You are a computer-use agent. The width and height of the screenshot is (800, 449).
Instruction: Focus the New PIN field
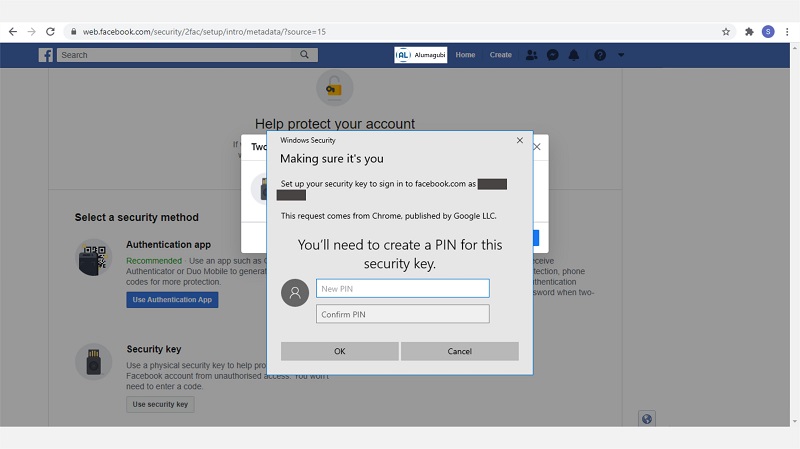pos(403,288)
